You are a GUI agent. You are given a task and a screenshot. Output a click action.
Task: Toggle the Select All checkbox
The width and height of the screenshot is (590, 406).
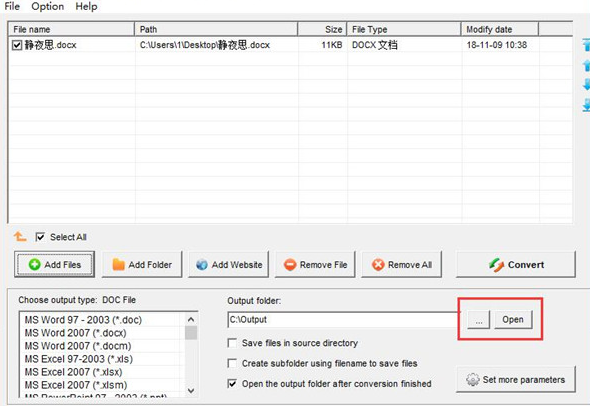[x=40, y=237]
